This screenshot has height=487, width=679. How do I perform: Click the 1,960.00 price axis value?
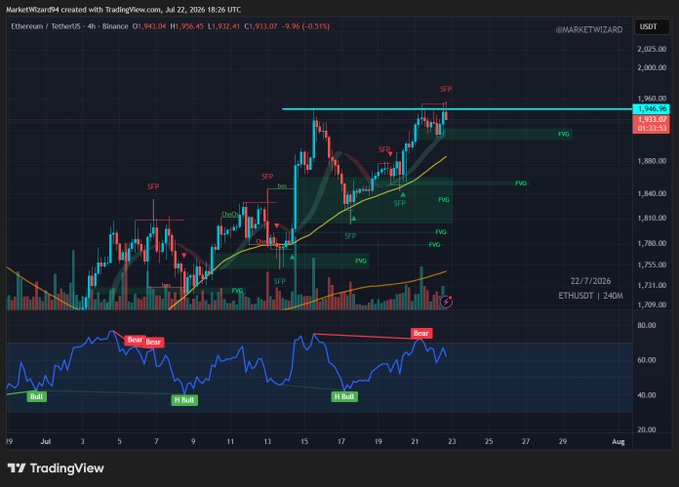pos(651,99)
